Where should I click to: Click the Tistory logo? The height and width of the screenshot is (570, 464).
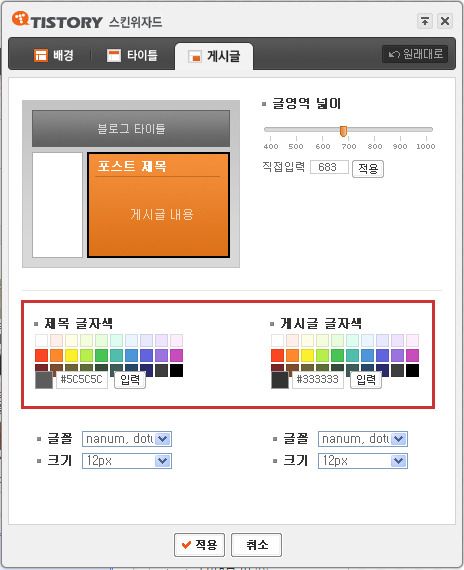[x=57, y=20]
